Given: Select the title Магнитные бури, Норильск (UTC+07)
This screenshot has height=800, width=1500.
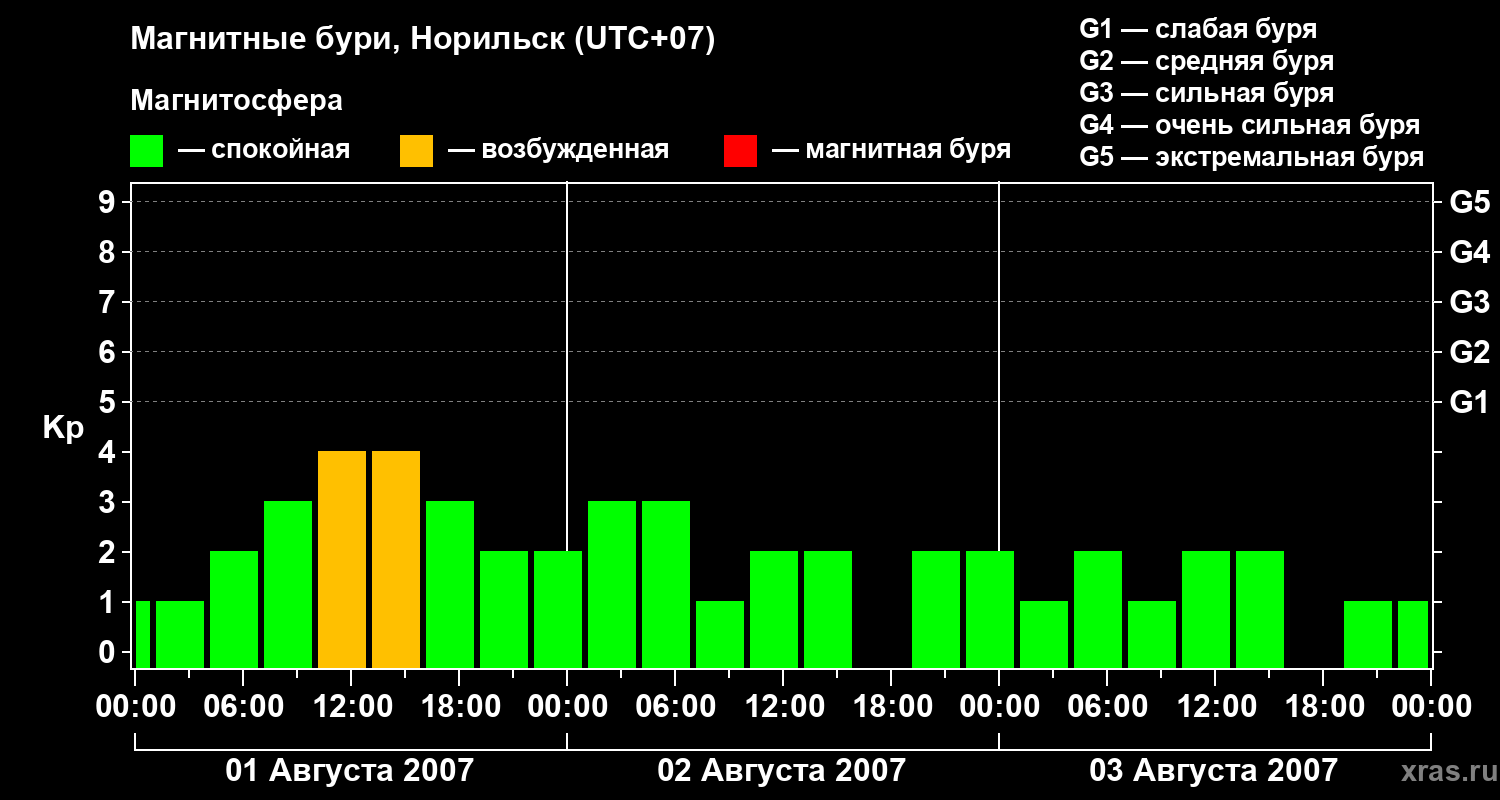Looking at the screenshot, I should pyautogui.click(x=423, y=41).
